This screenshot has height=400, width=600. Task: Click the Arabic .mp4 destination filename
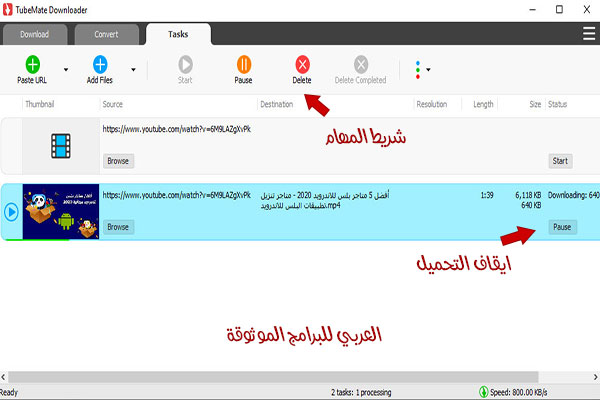click(324, 200)
